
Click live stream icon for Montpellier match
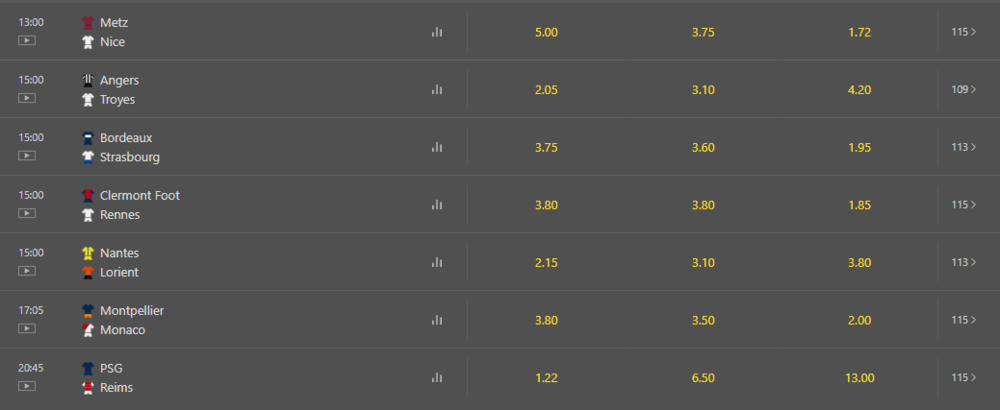27,328
